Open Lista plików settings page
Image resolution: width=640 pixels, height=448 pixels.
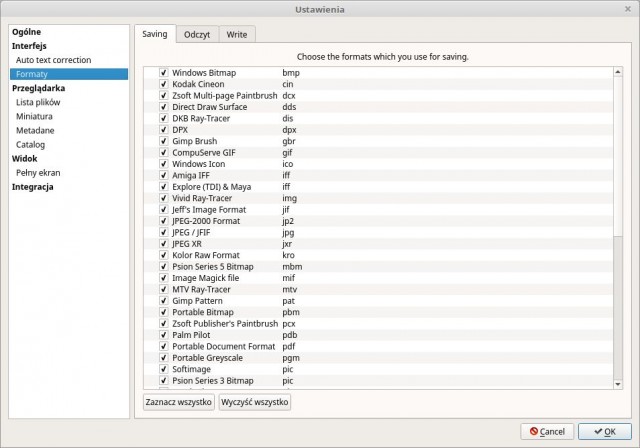click(x=38, y=102)
